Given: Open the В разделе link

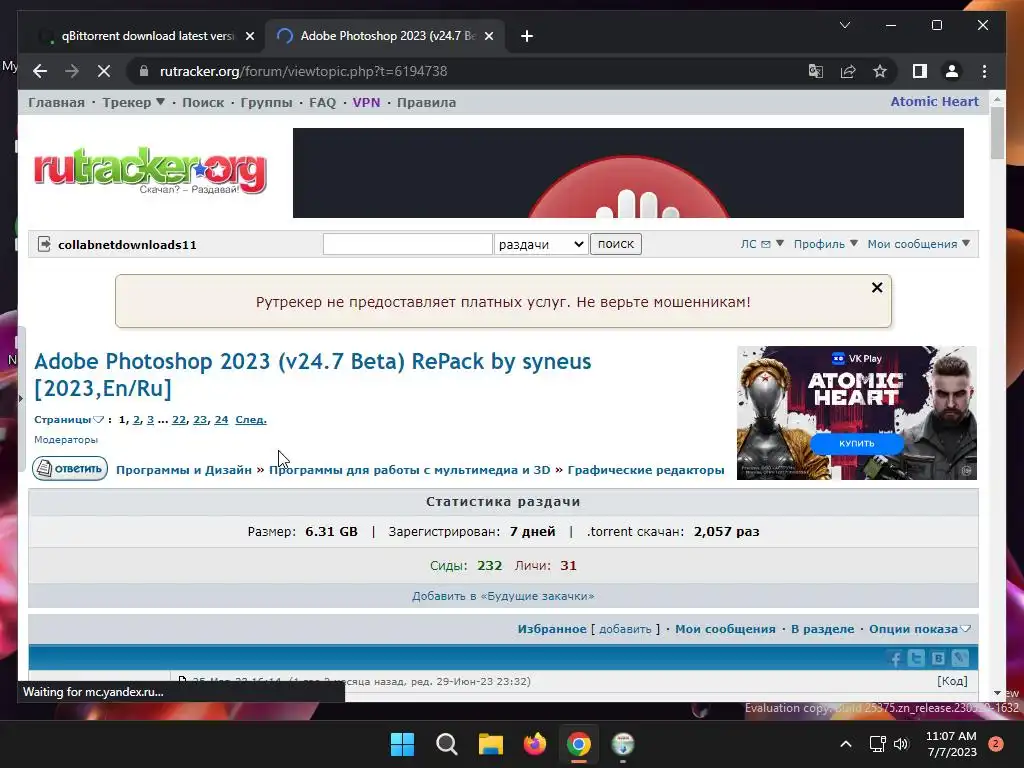Looking at the screenshot, I should pos(822,630).
